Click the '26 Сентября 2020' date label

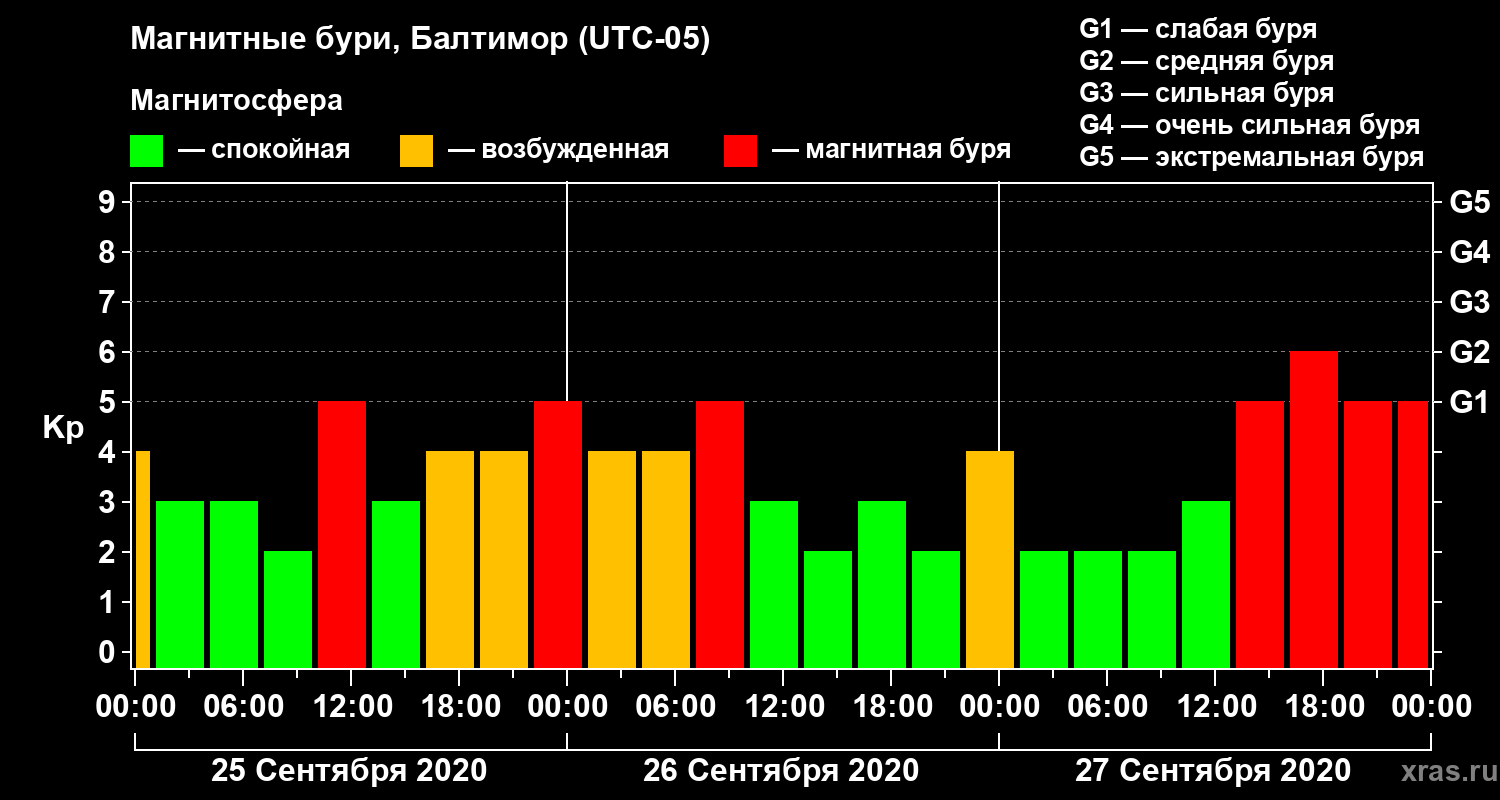point(781,771)
